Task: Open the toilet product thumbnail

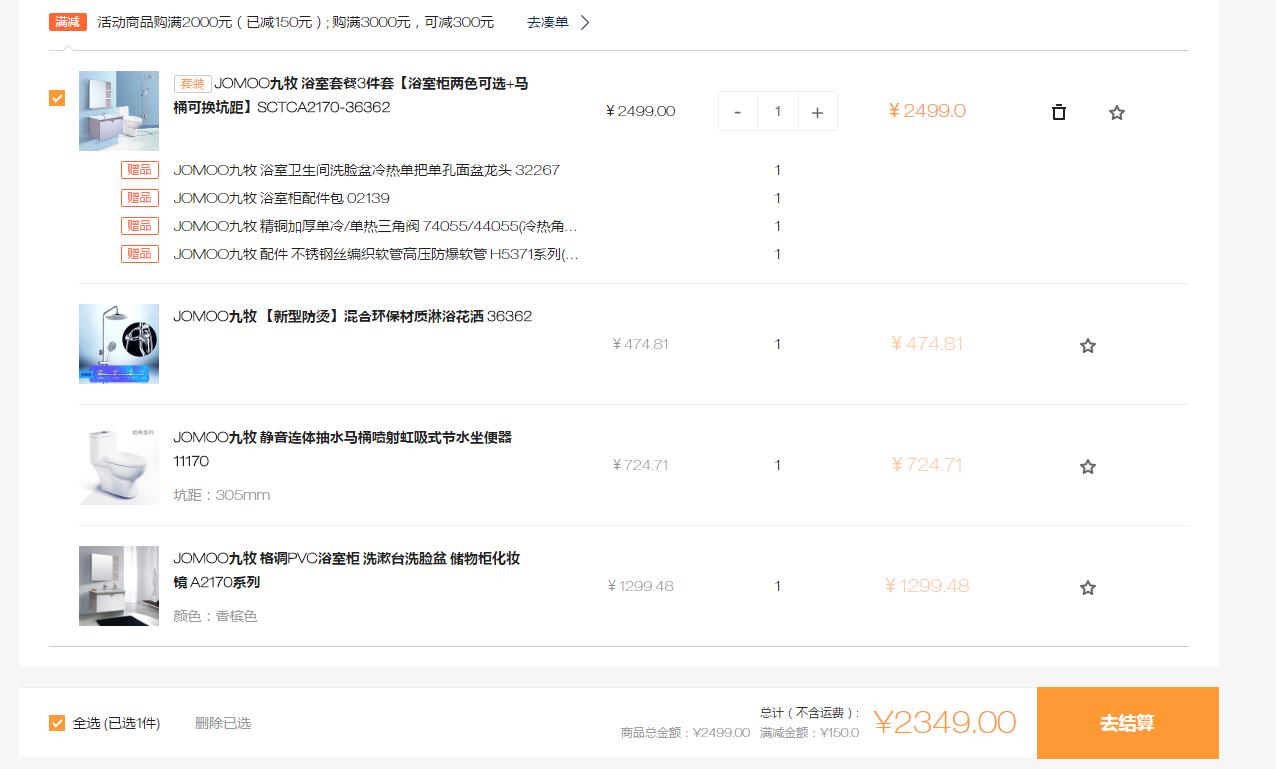Action: (119, 465)
